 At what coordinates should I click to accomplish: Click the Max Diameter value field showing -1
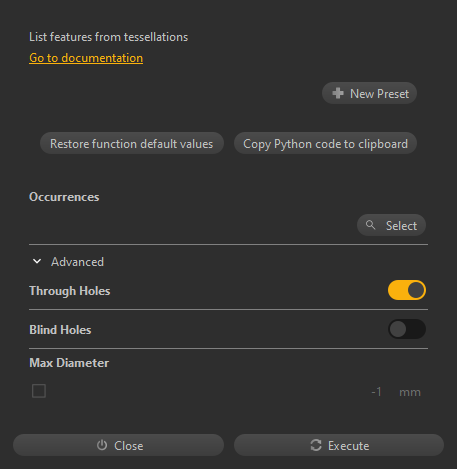(376, 392)
